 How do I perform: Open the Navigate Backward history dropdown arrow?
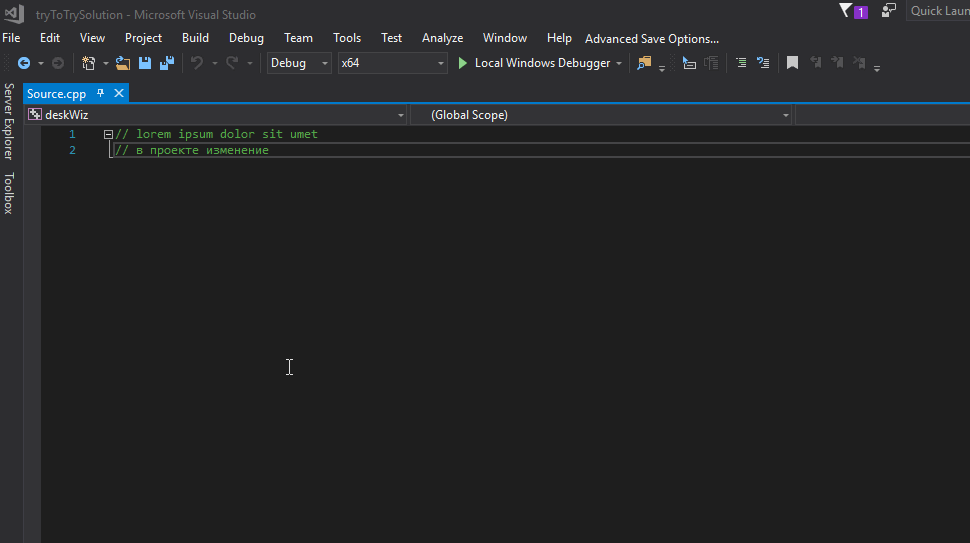41,63
